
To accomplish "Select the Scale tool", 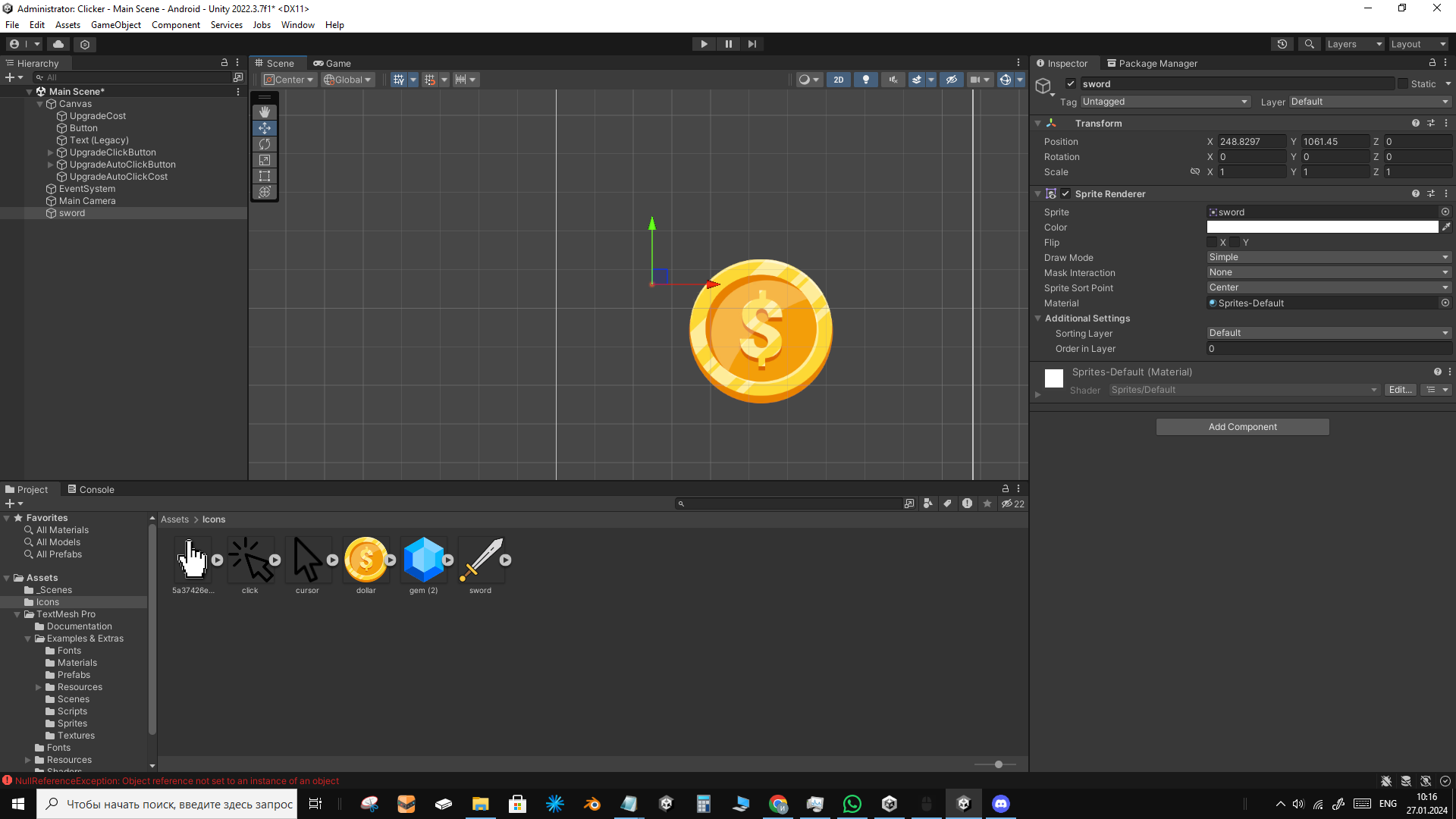I will pyautogui.click(x=265, y=160).
